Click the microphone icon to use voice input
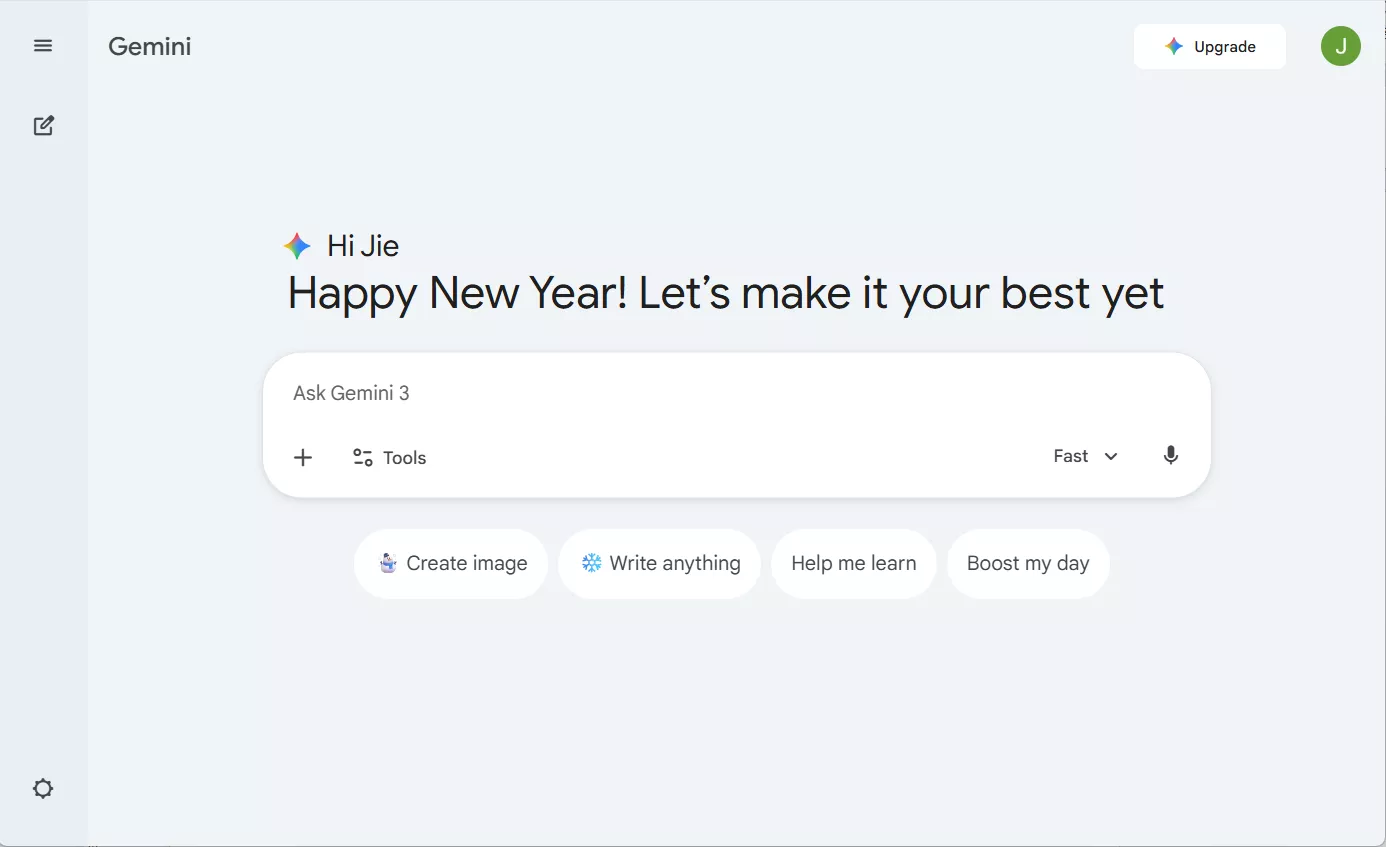This screenshot has width=1386, height=847. pos(1171,456)
